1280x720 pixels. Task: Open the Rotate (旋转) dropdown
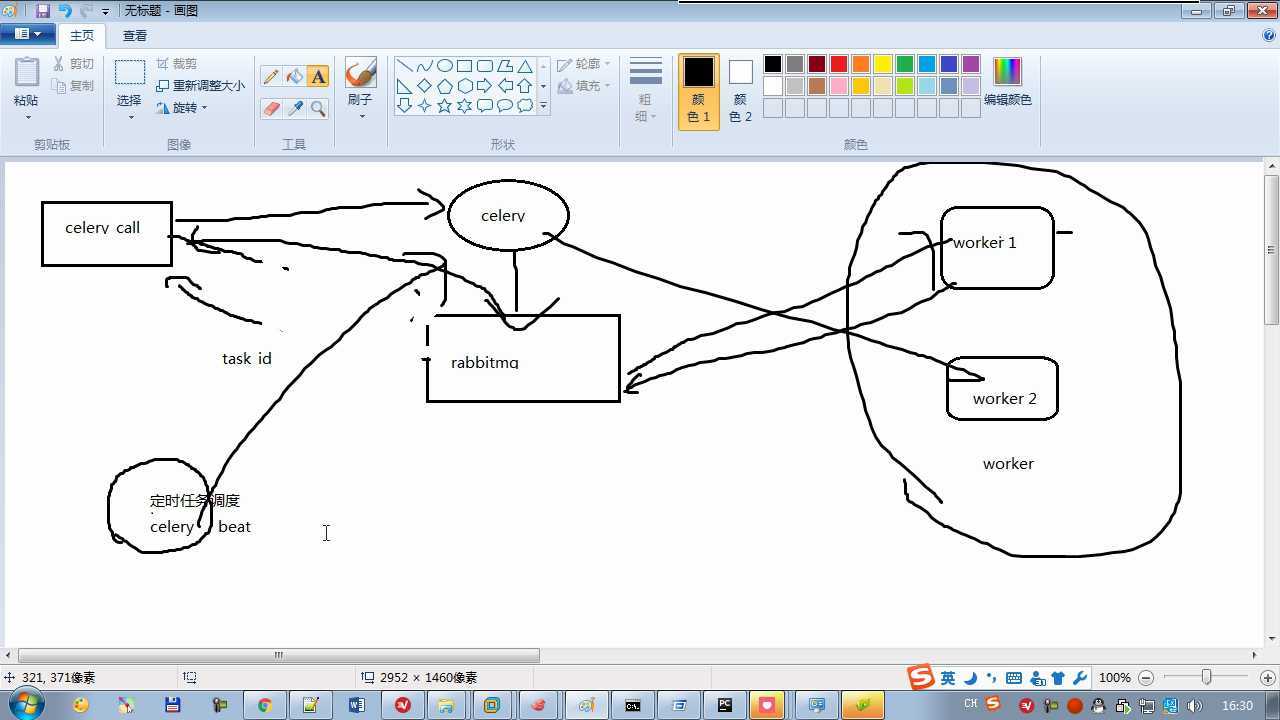click(182, 108)
